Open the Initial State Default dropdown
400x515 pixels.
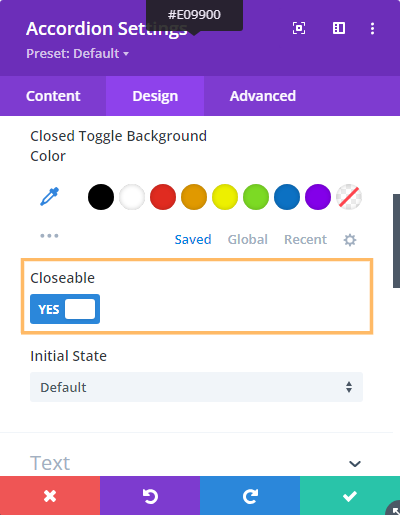click(x=196, y=387)
